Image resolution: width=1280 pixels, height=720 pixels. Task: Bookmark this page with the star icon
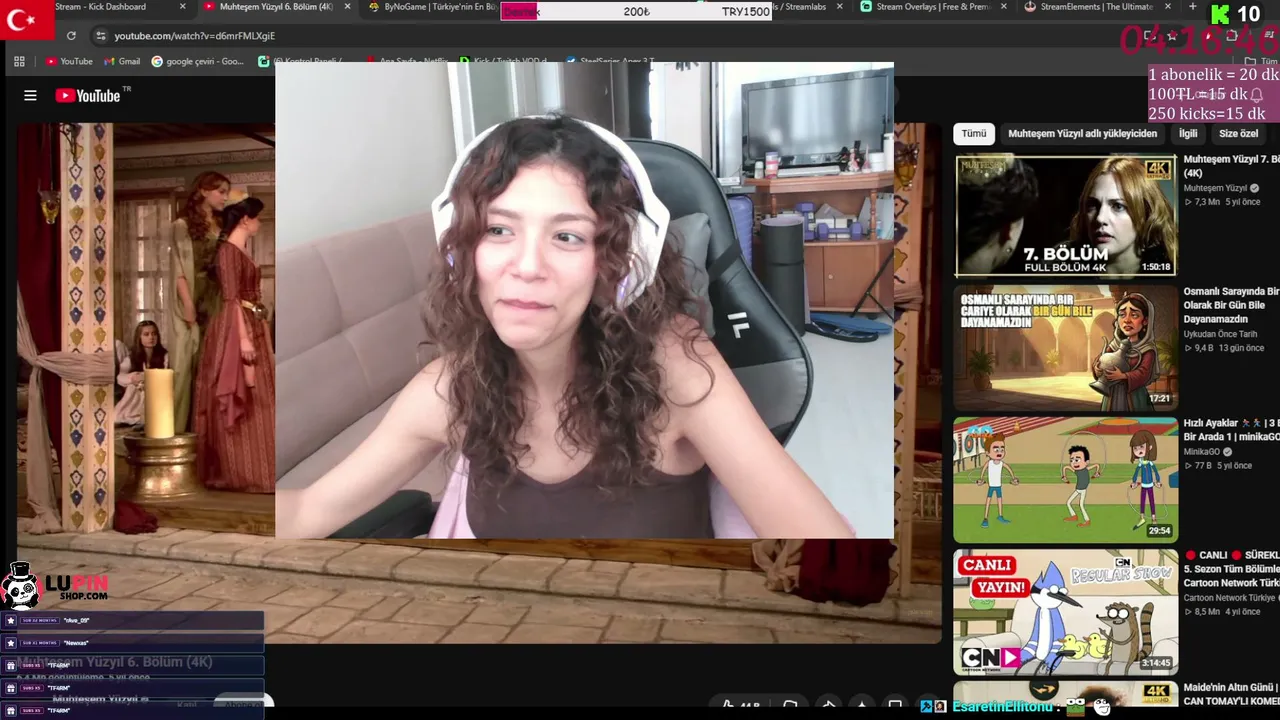1171,36
